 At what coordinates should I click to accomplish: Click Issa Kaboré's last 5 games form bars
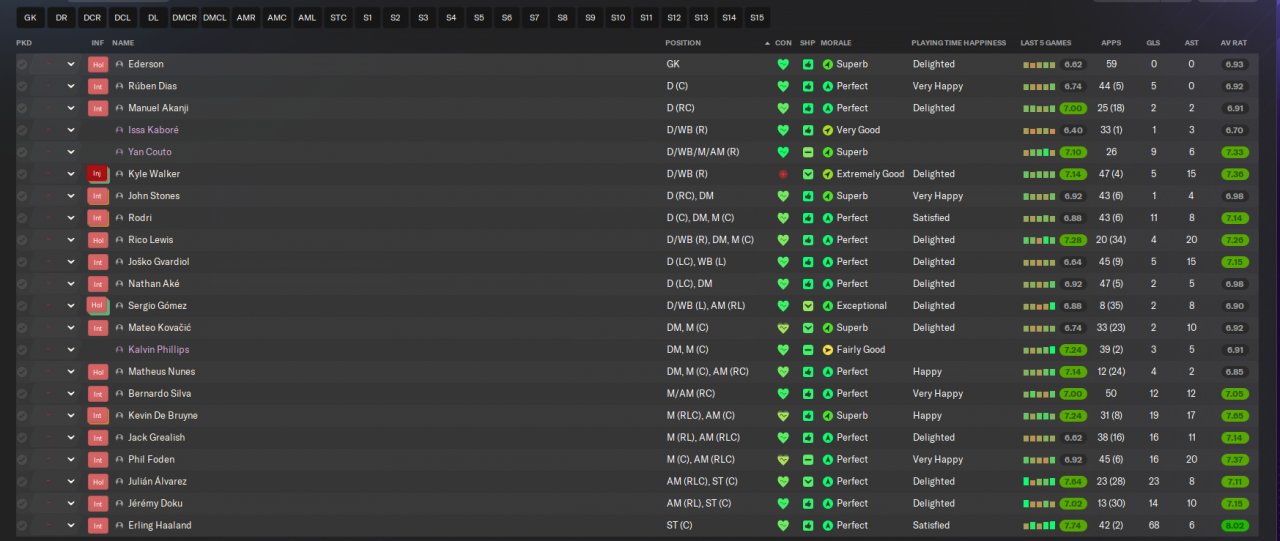1038,130
